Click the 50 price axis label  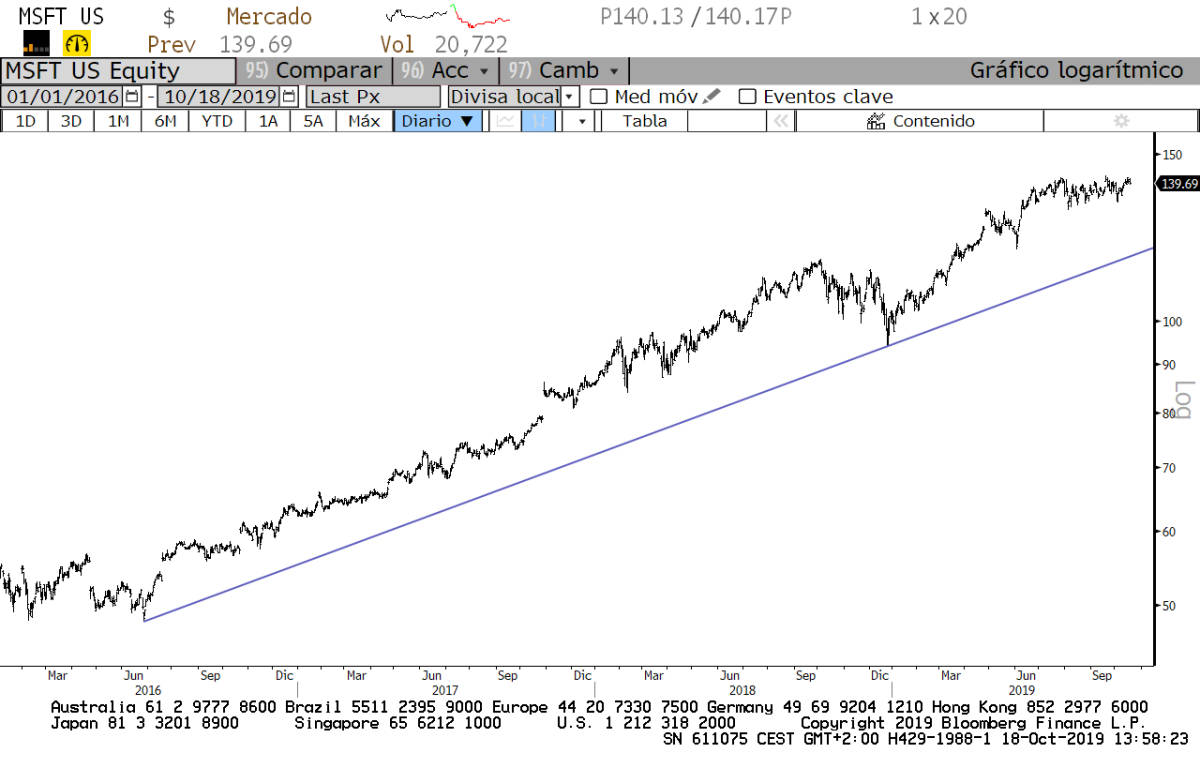pyautogui.click(x=1169, y=605)
